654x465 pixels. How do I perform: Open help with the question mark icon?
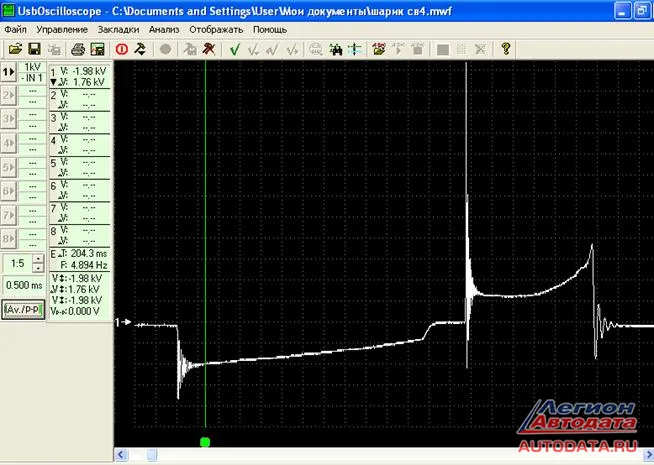click(x=506, y=49)
